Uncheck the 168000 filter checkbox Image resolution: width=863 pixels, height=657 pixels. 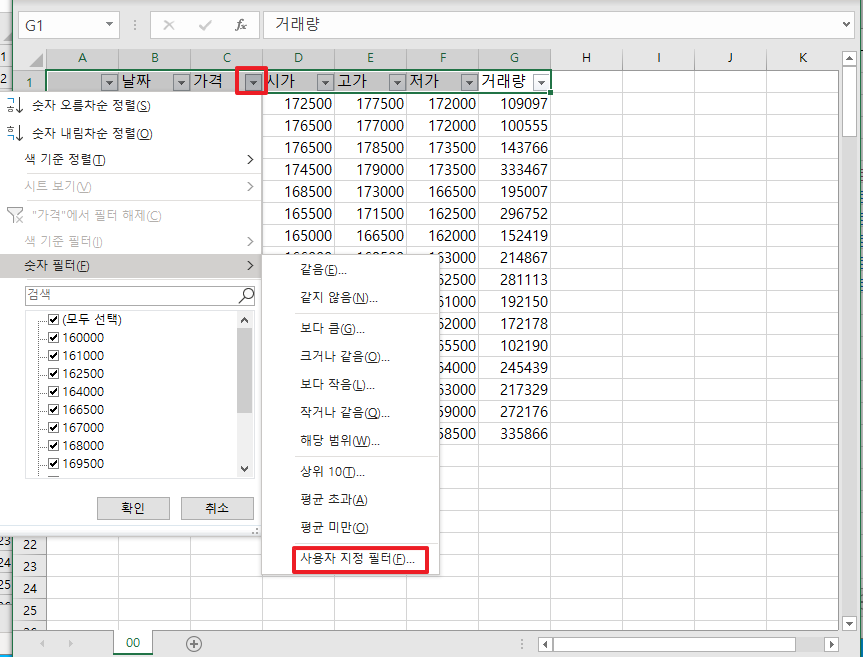pyautogui.click(x=53, y=445)
